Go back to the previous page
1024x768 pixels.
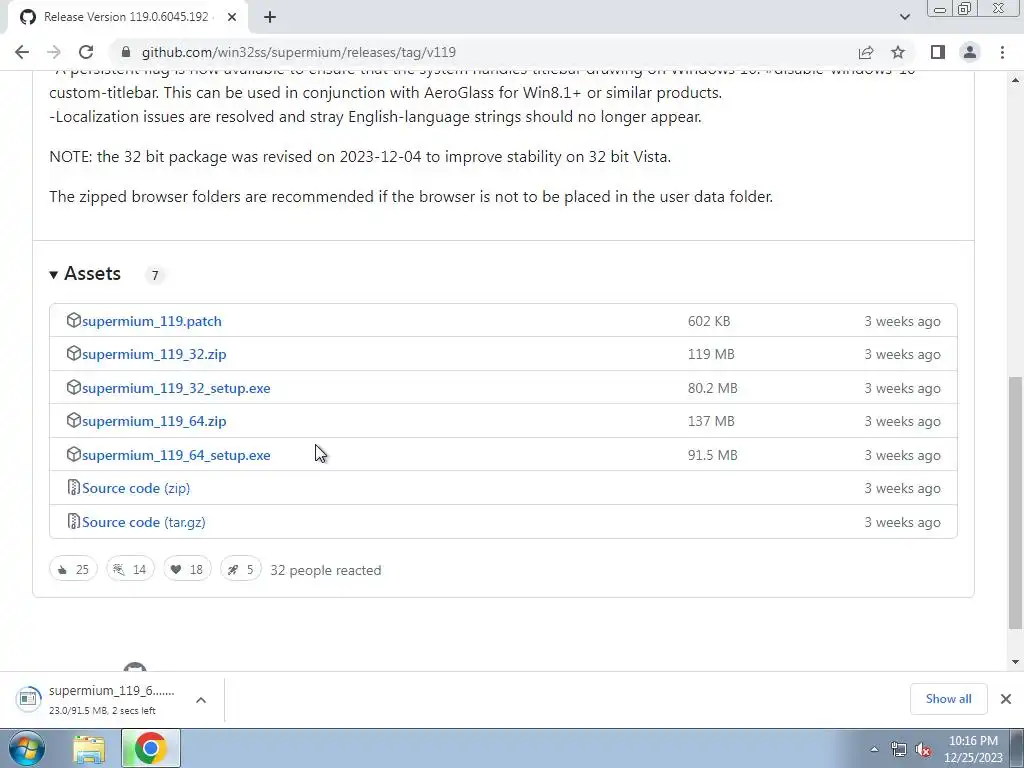coord(22,52)
